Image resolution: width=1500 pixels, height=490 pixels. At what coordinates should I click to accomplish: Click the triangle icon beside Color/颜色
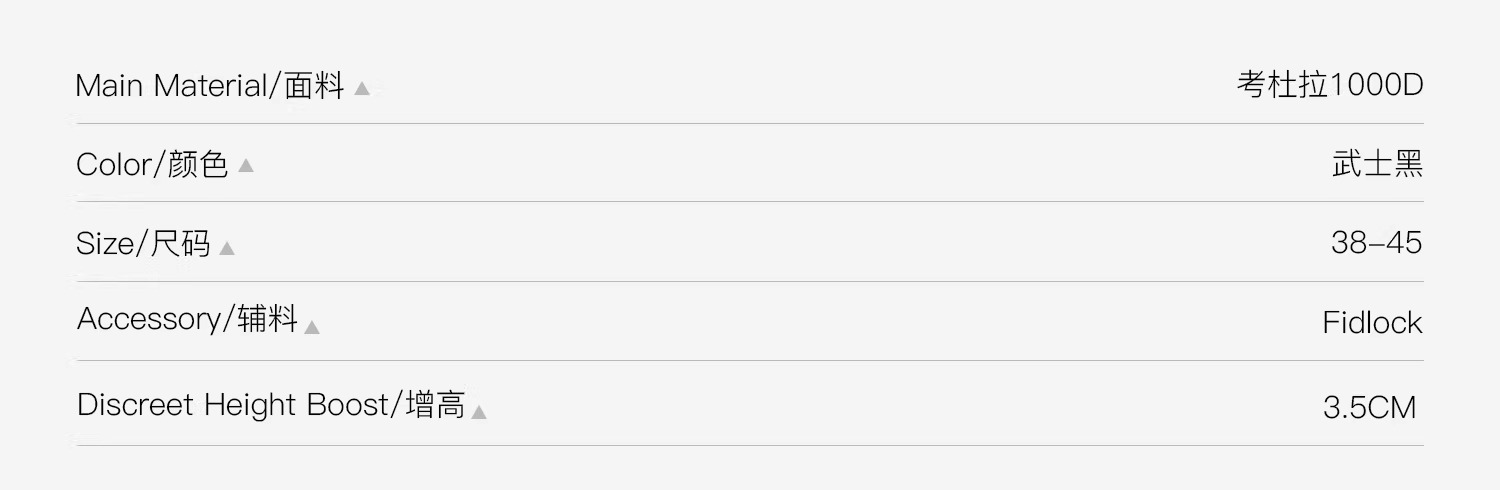pyautogui.click(x=246, y=166)
